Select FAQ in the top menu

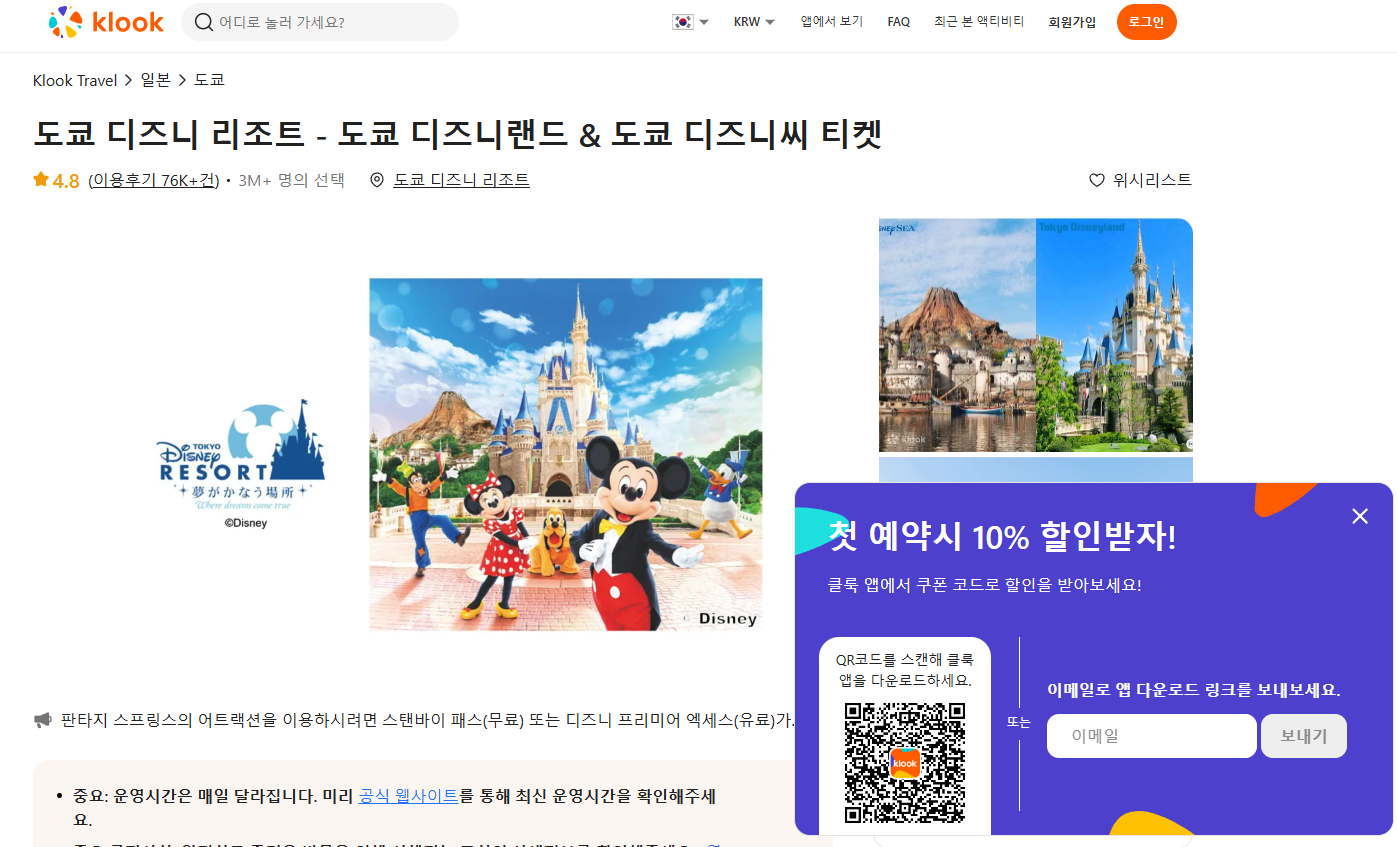(x=898, y=21)
